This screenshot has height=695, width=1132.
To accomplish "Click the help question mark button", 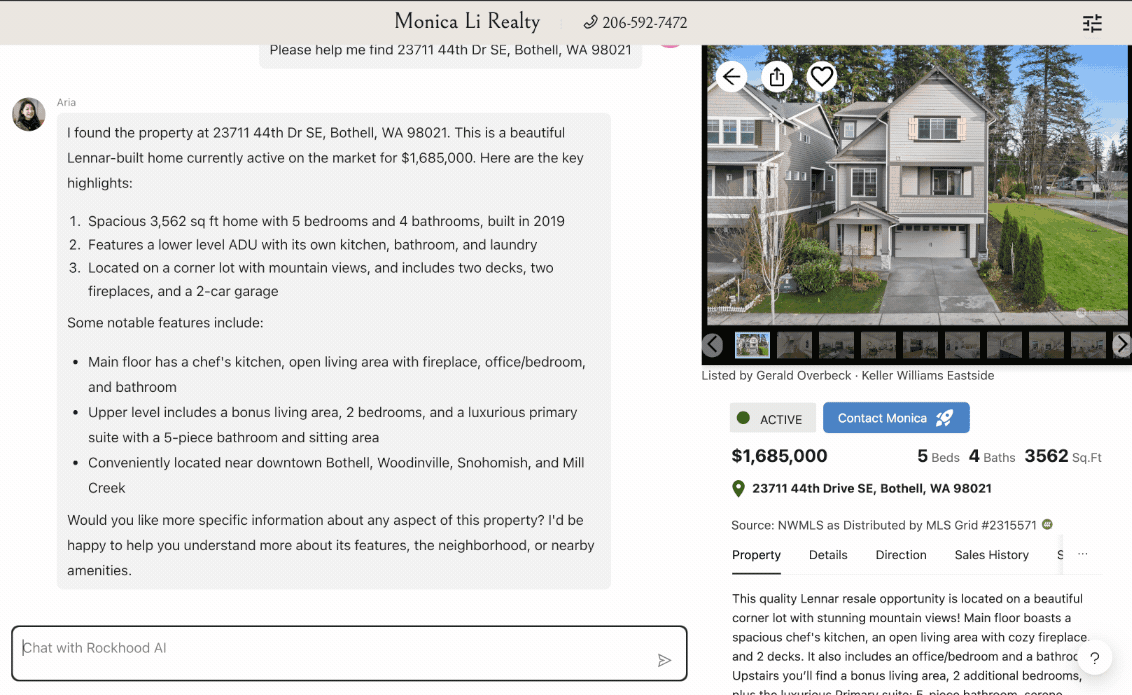I will [x=1095, y=658].
